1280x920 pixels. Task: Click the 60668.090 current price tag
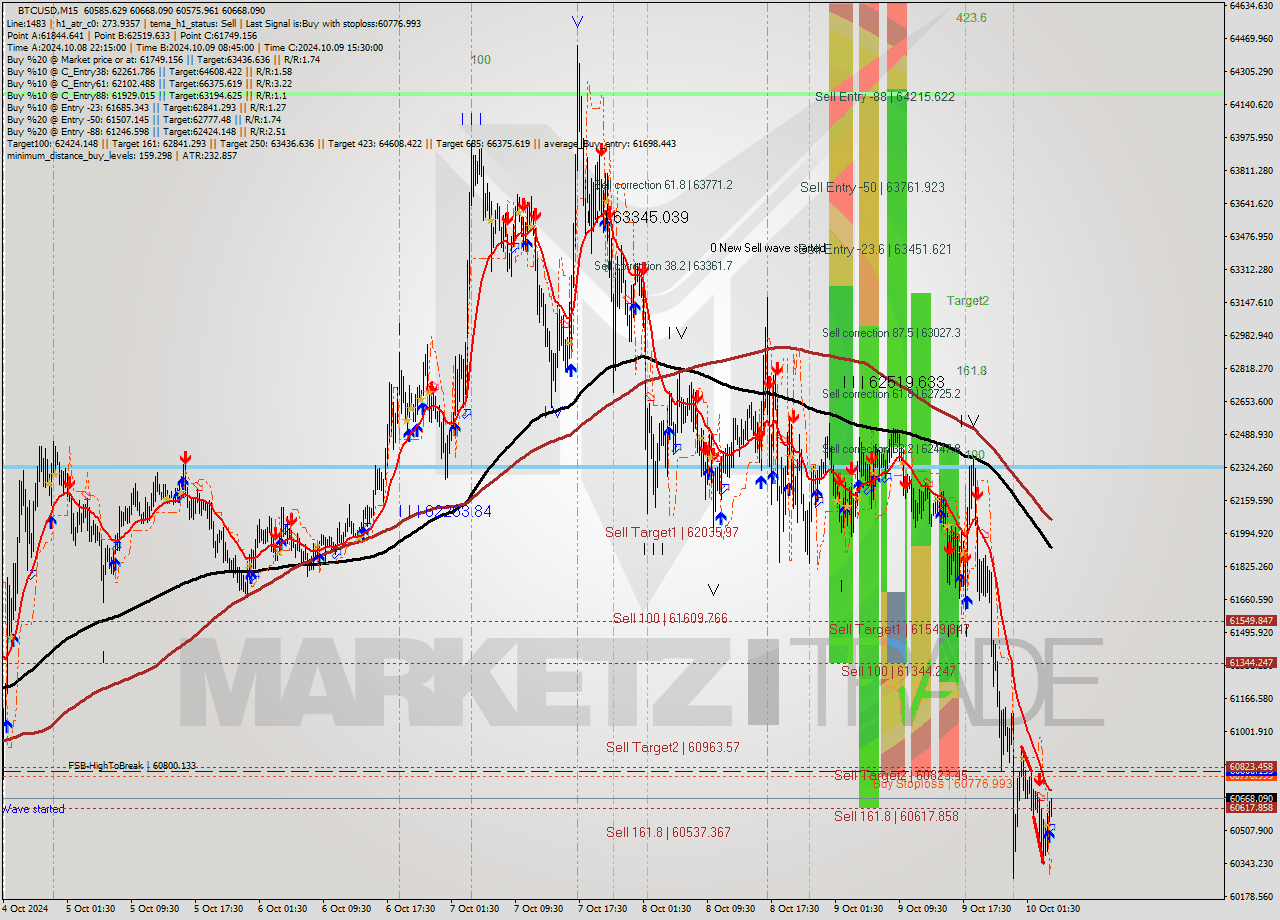[x=1250, y=798]
